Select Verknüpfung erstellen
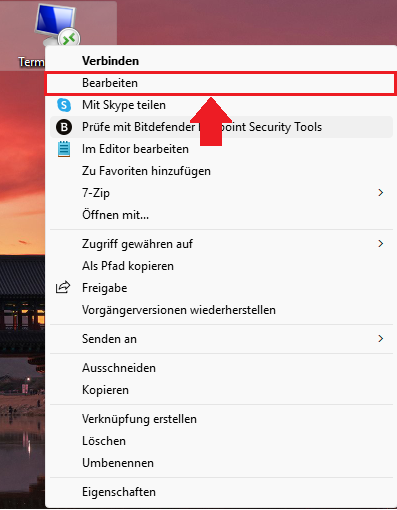Screen dimensions: 397x510 point(139,419)
